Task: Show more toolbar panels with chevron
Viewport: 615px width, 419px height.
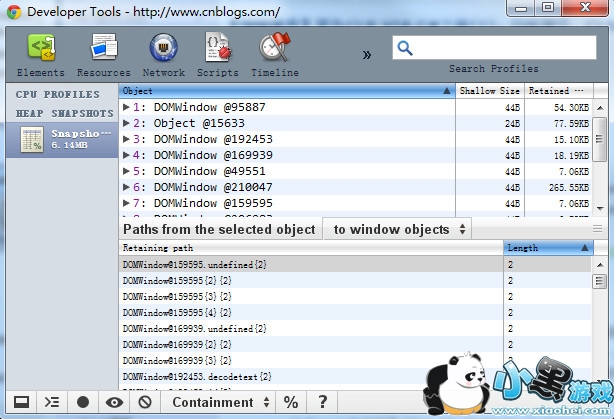Action: [366, 54]
